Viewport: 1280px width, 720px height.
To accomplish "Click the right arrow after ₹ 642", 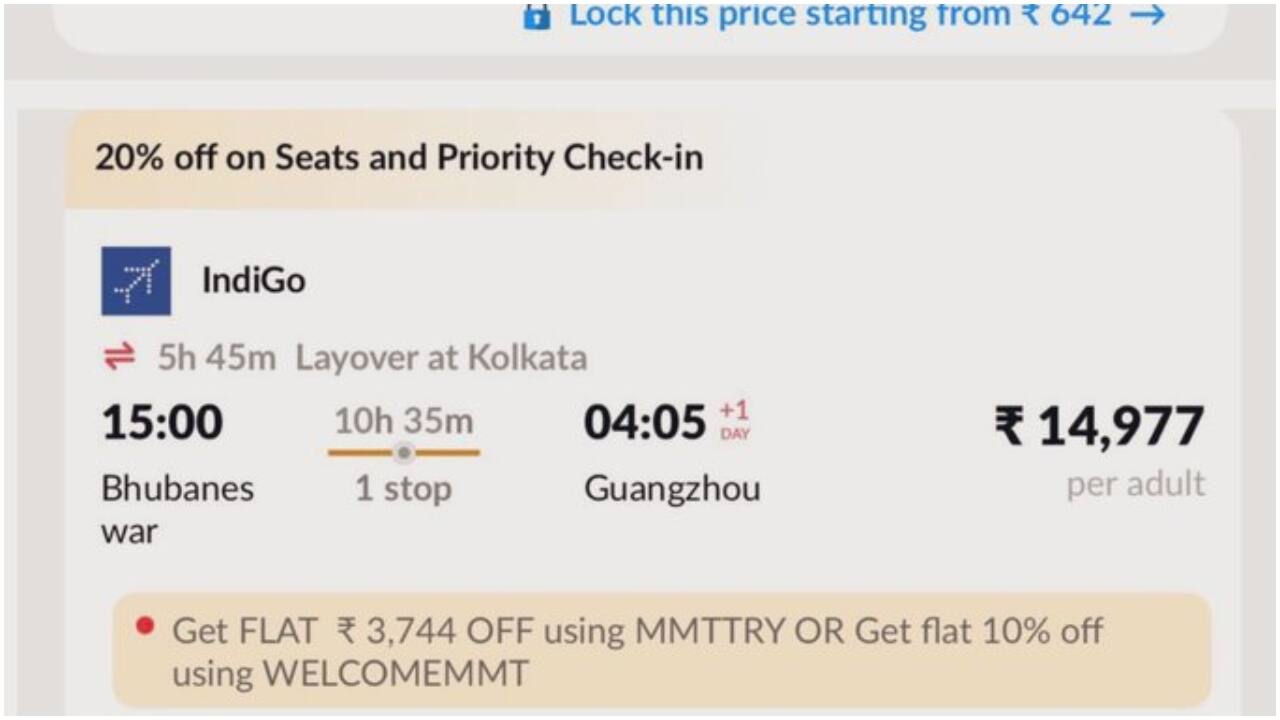I will pyautogui.click(x=1150, y=14).
